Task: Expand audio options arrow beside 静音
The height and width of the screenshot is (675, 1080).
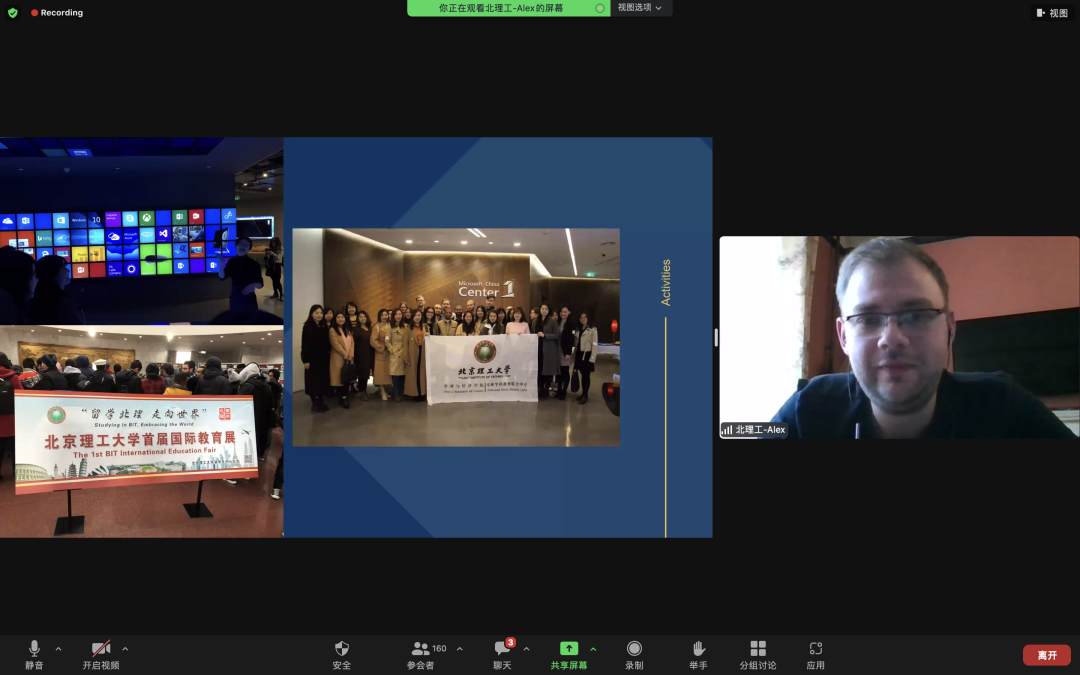Action: click(59, 649)
